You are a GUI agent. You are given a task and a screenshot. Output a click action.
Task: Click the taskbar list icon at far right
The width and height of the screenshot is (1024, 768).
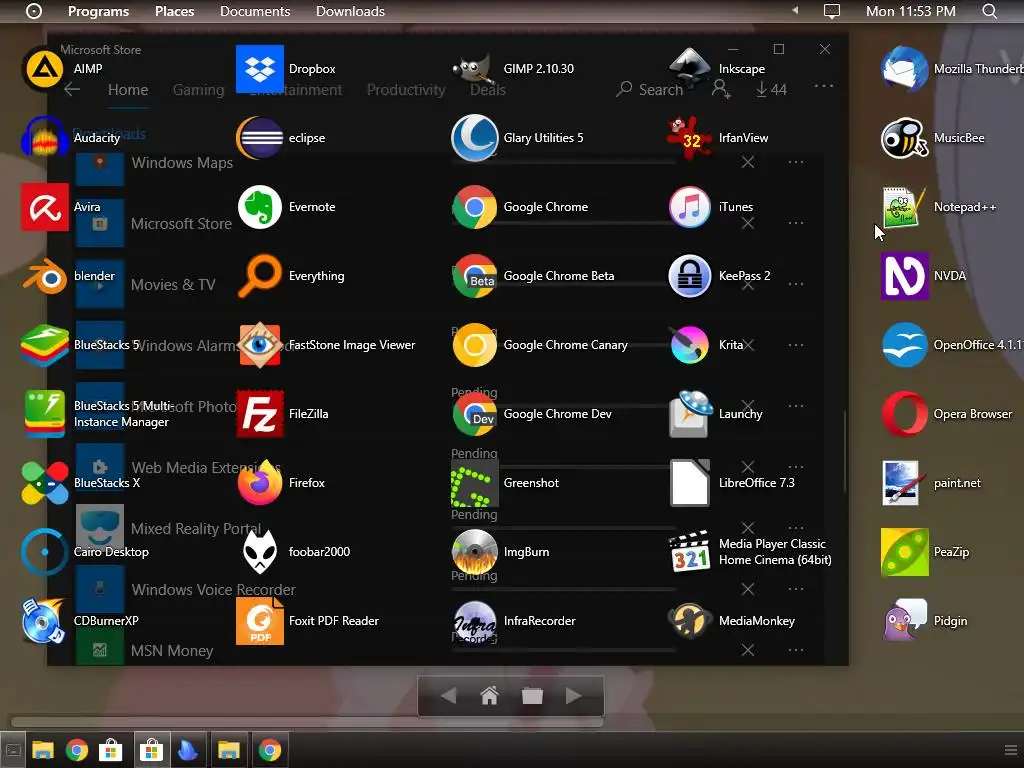click(x=1010, y=750)
